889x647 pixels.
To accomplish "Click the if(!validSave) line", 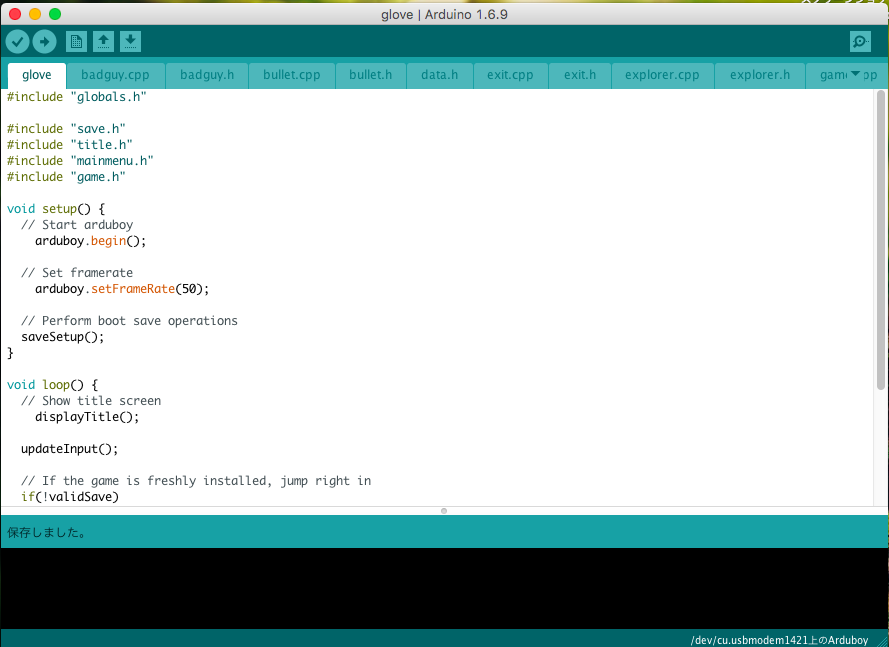I will tap(70, 497).
